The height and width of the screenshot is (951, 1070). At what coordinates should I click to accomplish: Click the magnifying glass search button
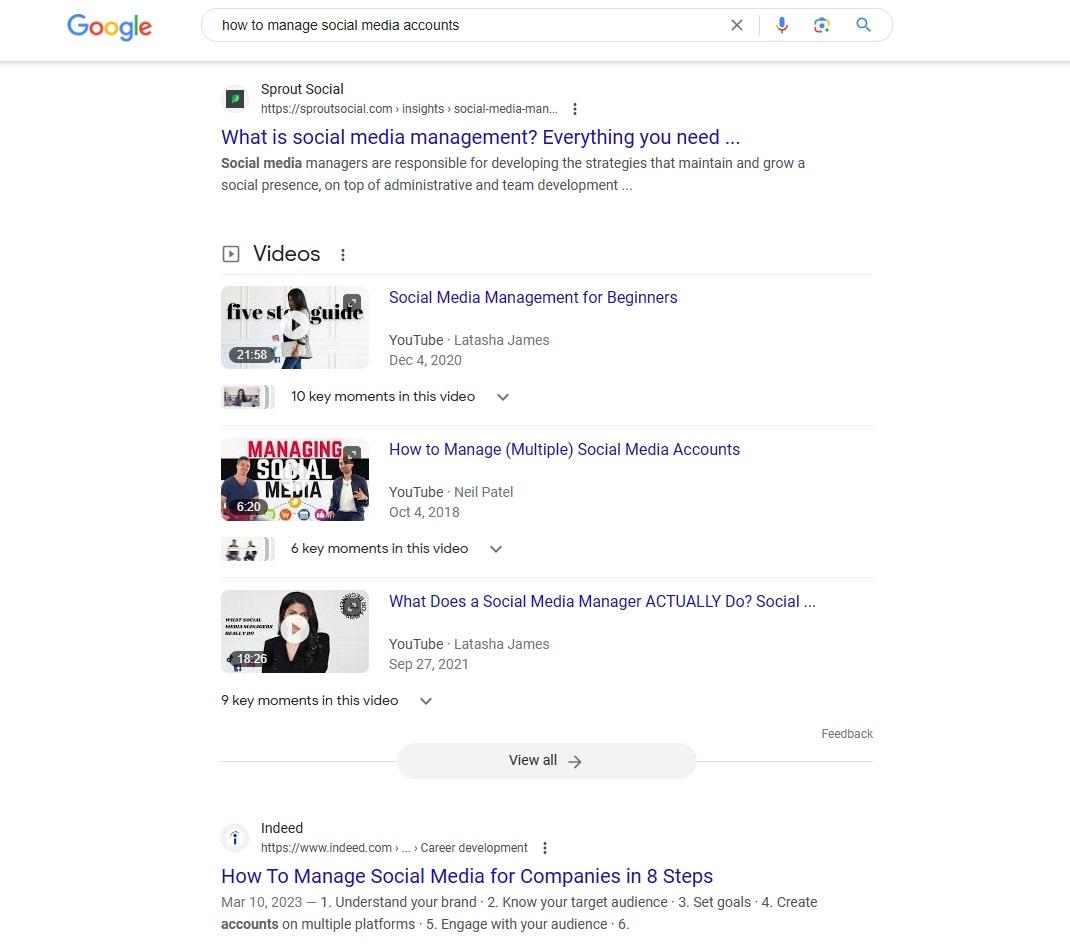[x=863, y=25]
